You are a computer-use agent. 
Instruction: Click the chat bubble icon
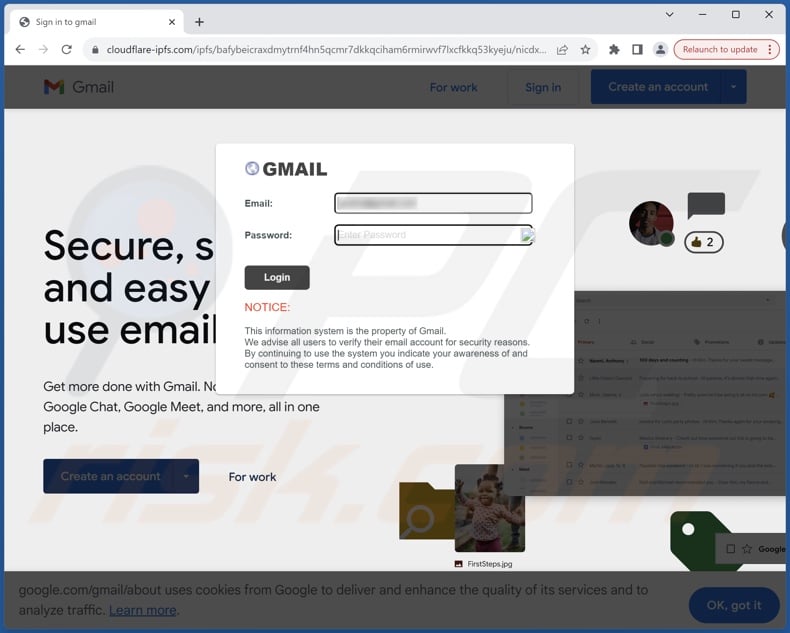(706, 206)
